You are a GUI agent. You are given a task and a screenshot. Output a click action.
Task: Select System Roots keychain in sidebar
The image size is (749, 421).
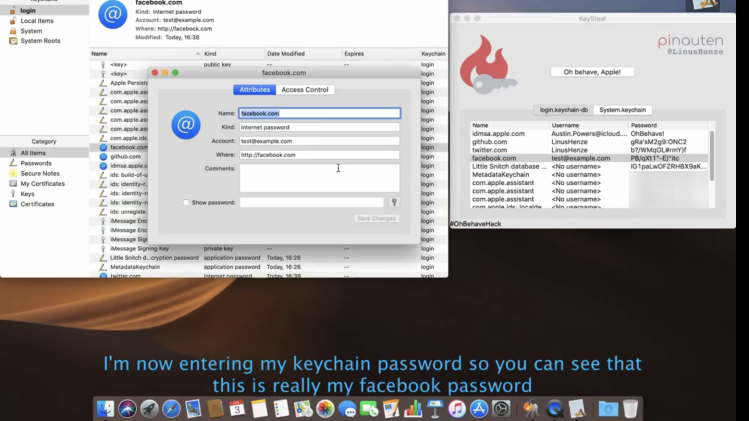[40, 41]
